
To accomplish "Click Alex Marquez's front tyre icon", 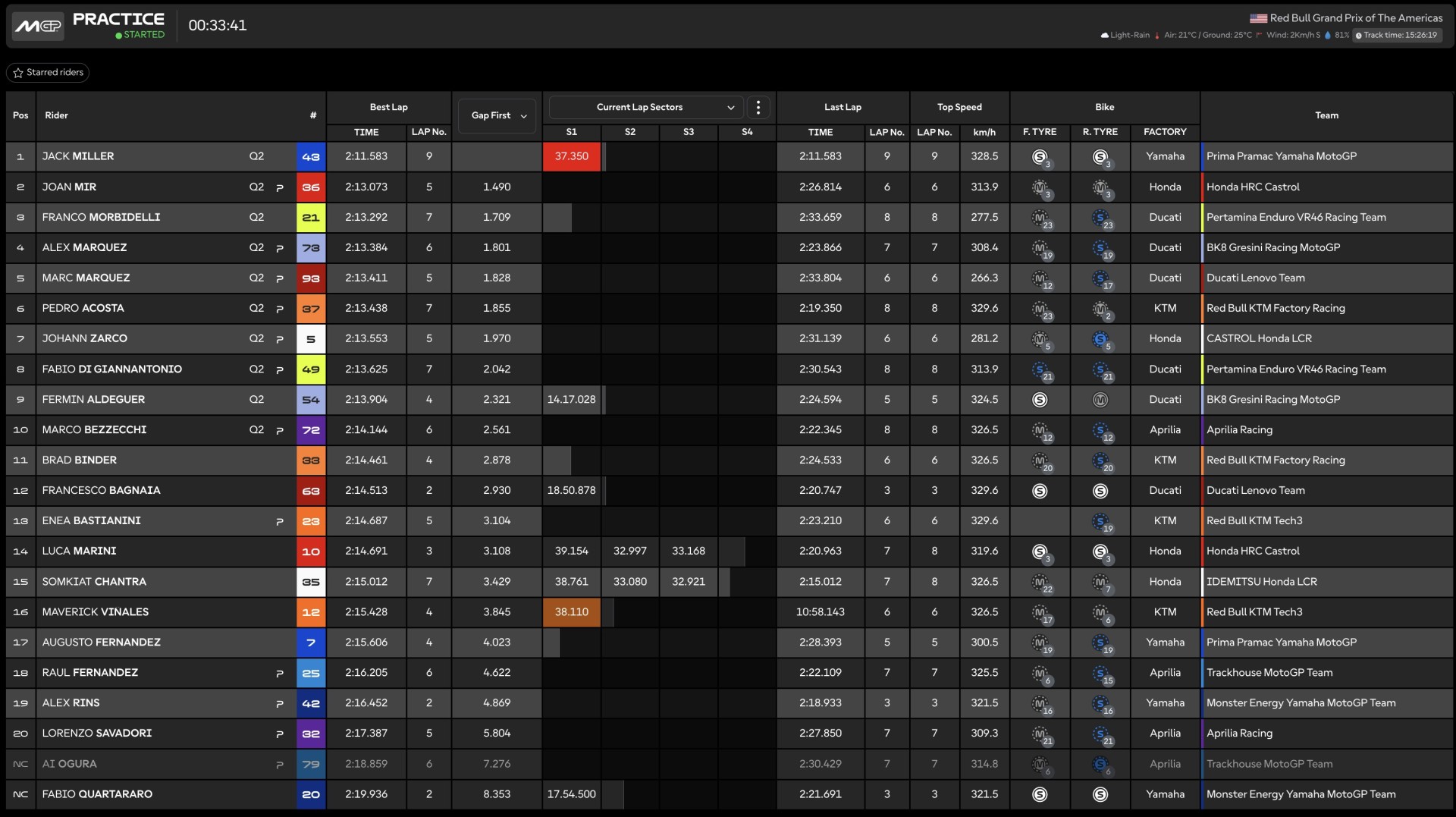I will (x=1040, y=248).
